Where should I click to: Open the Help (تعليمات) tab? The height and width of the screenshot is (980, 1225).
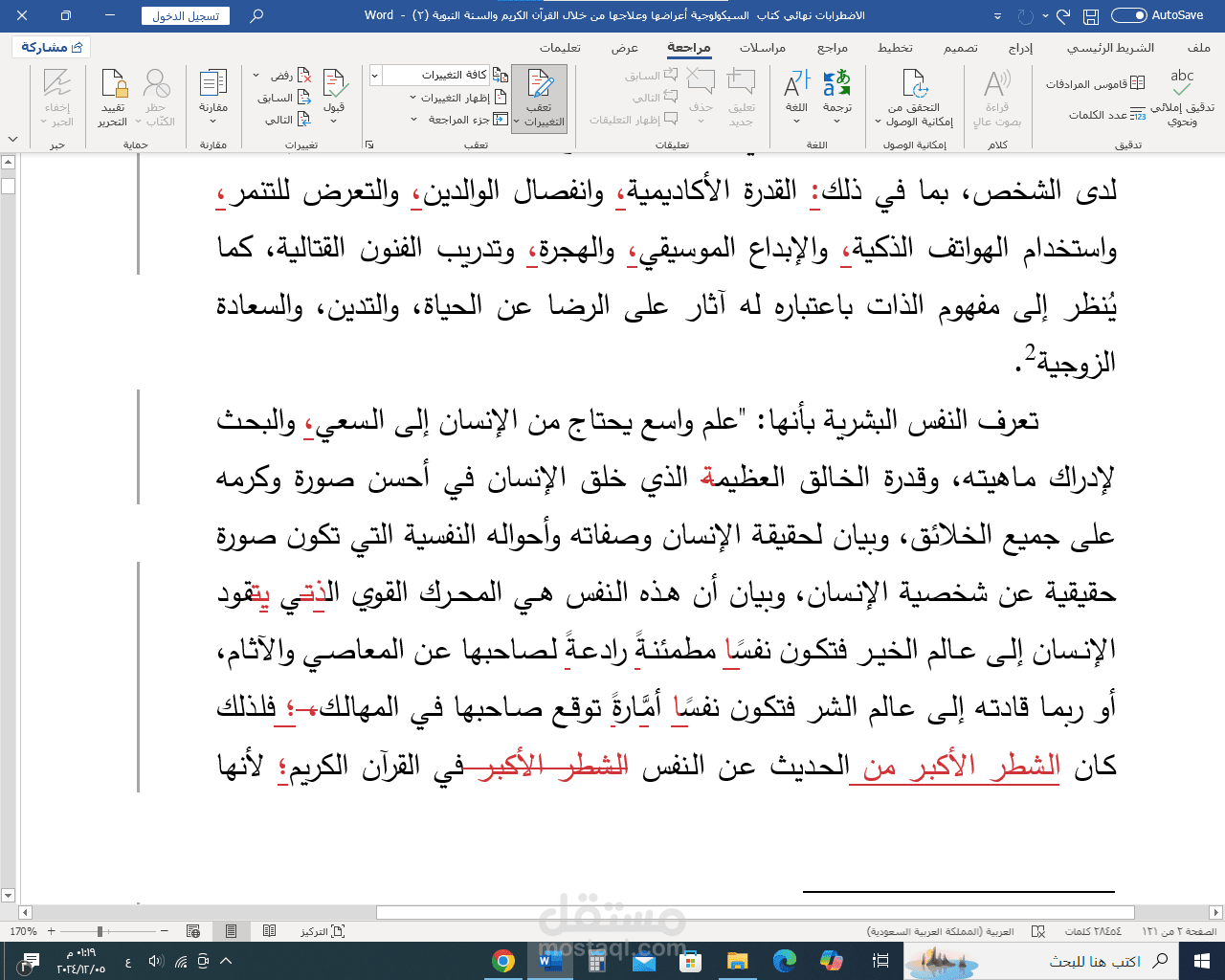click(x=560, y=48)
